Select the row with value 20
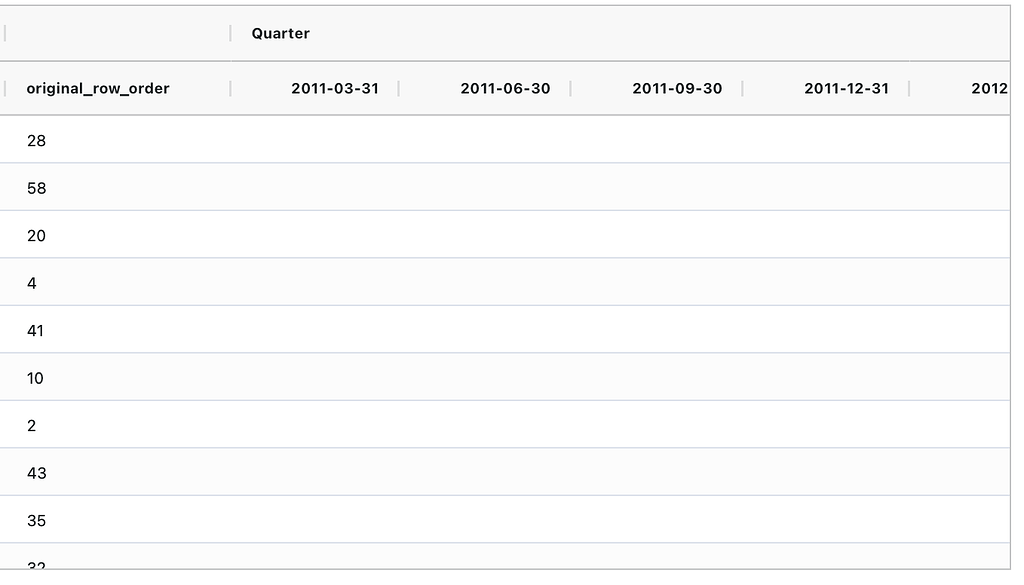 (x=37, y=235)
